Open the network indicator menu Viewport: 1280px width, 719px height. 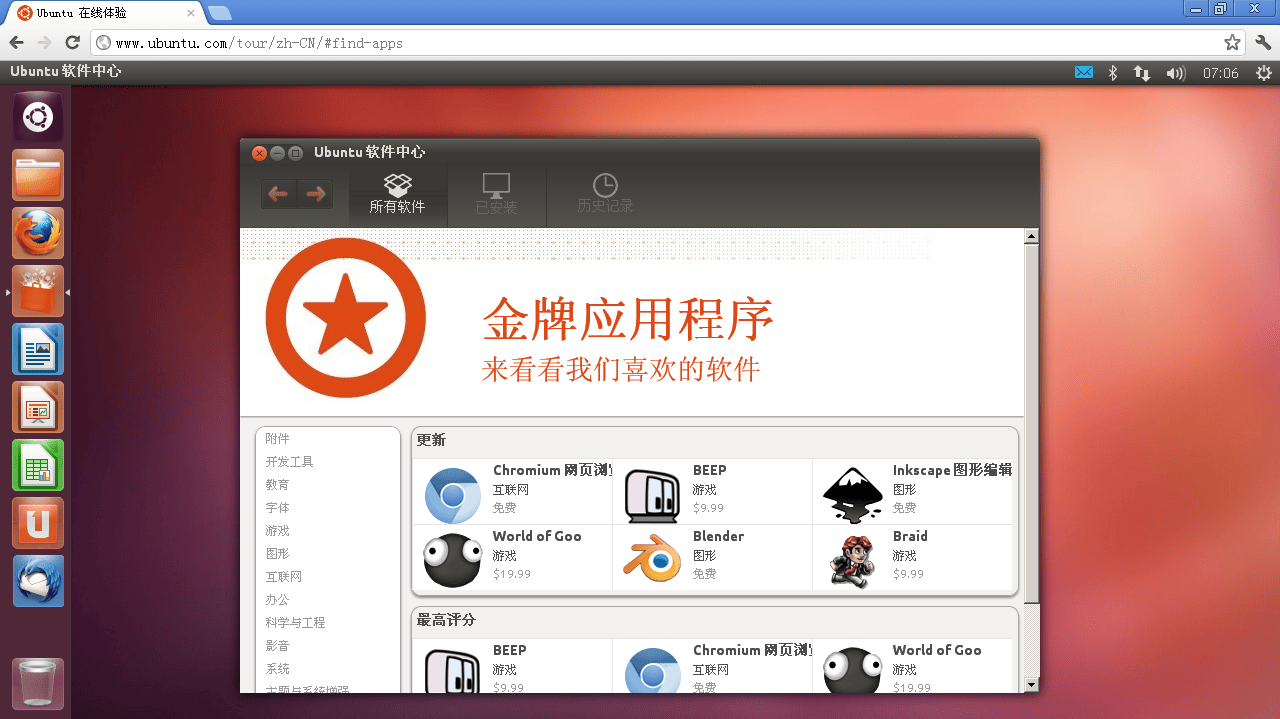click(1142, 73)
